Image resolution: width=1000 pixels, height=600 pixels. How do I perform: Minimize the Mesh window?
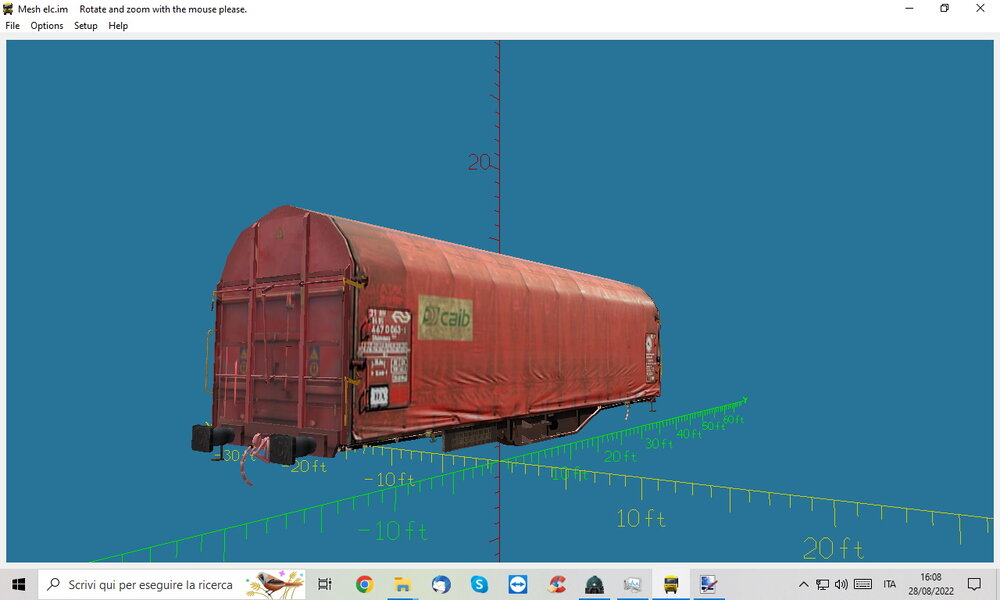coord(909,8)
